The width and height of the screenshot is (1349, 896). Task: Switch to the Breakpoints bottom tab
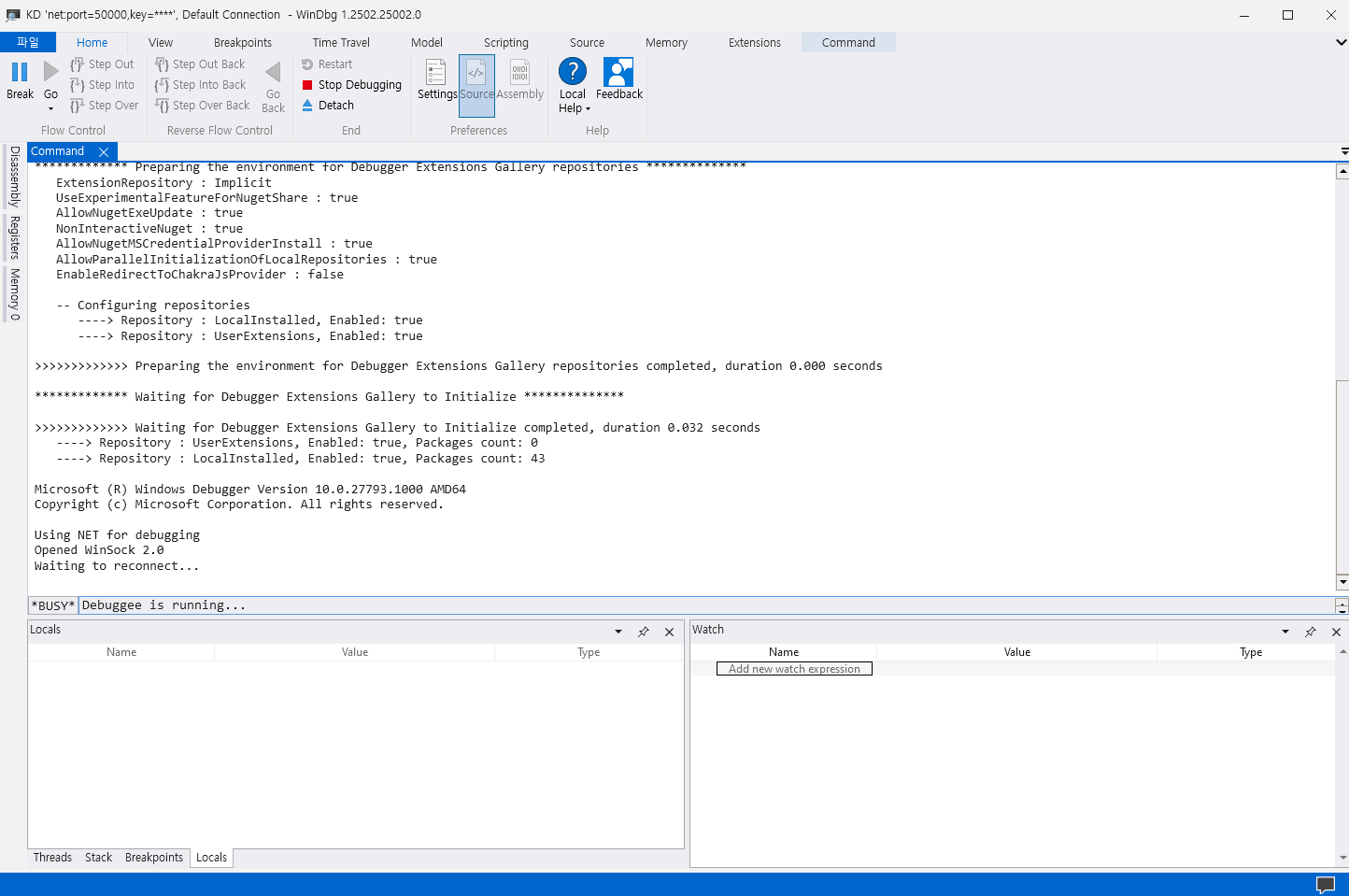click(154, 858)
